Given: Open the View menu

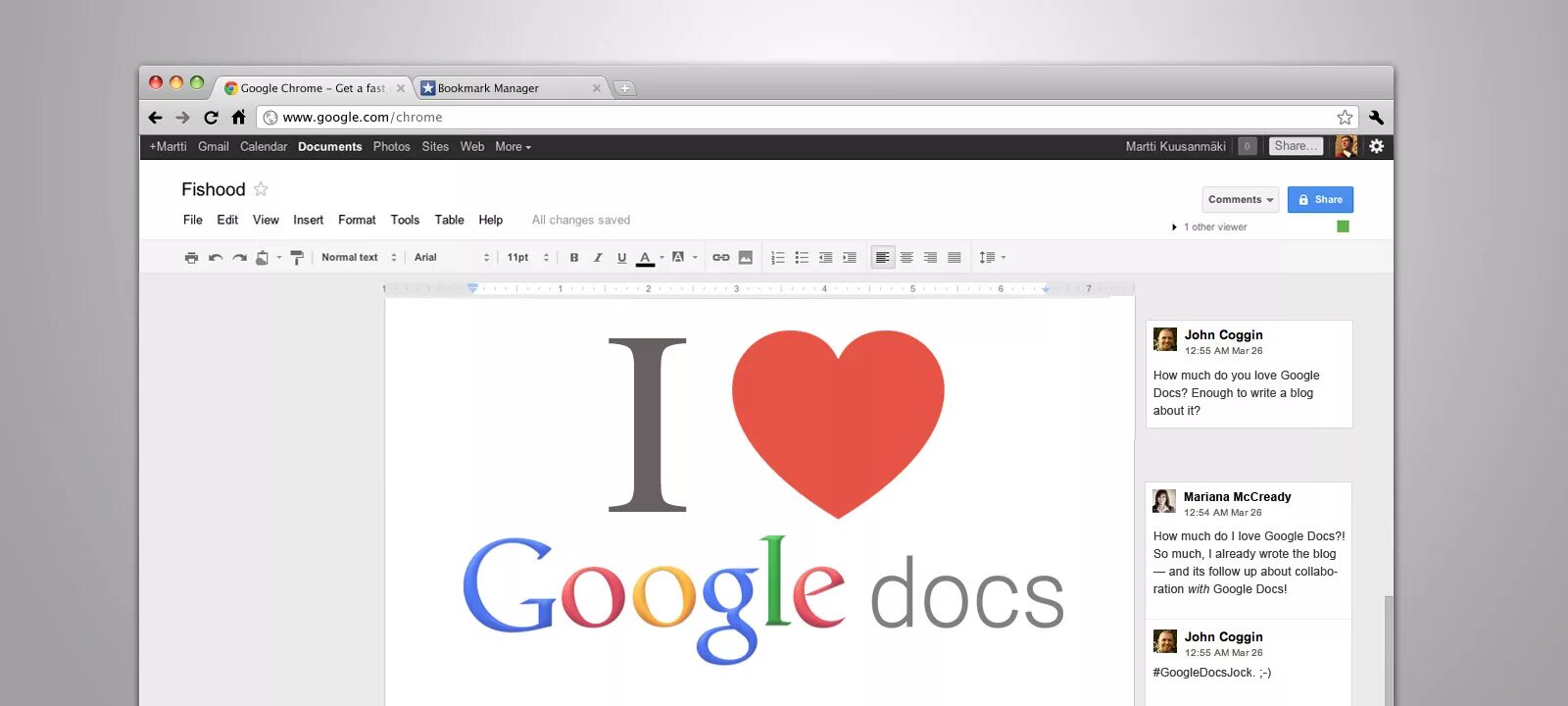Looking at the screenshot, I should pos(266,221).
